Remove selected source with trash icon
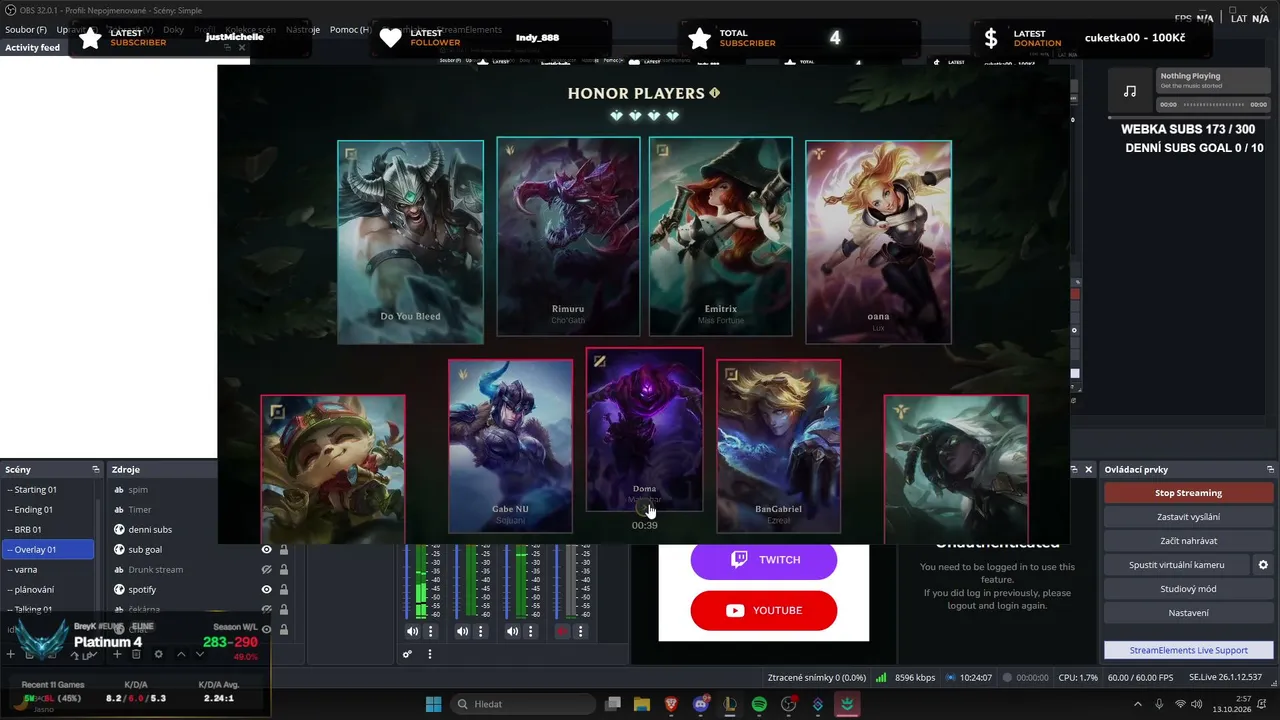 (x=137, y=654)
